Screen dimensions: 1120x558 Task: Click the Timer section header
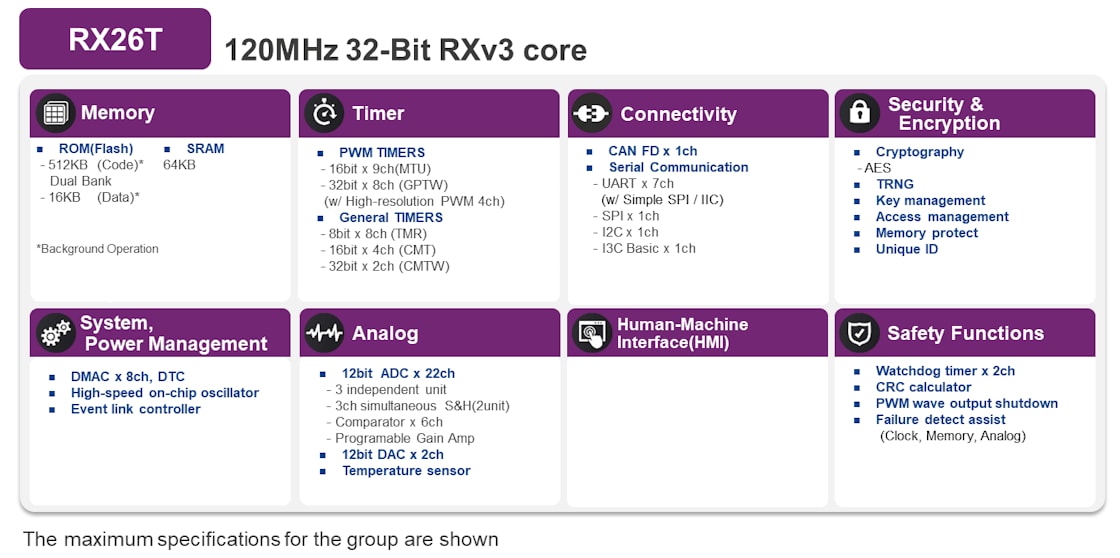click(429, 113)
